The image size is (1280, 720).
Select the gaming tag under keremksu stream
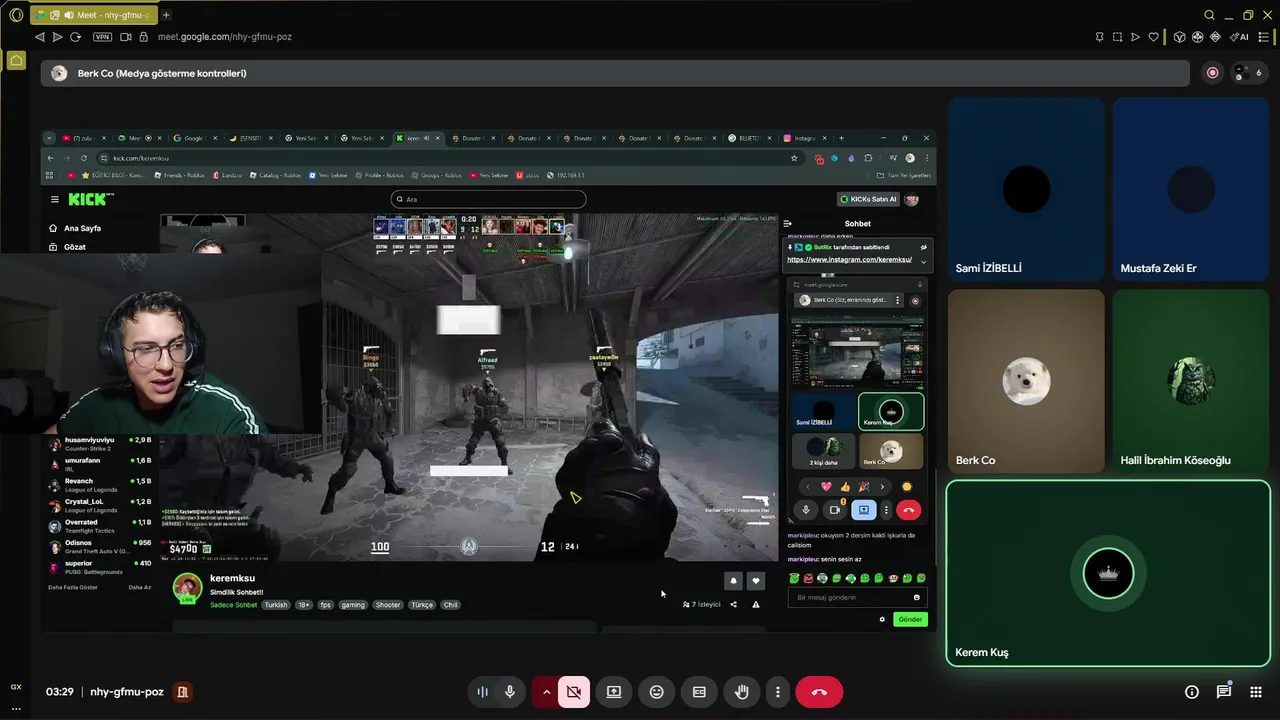(x=353, y=605)
